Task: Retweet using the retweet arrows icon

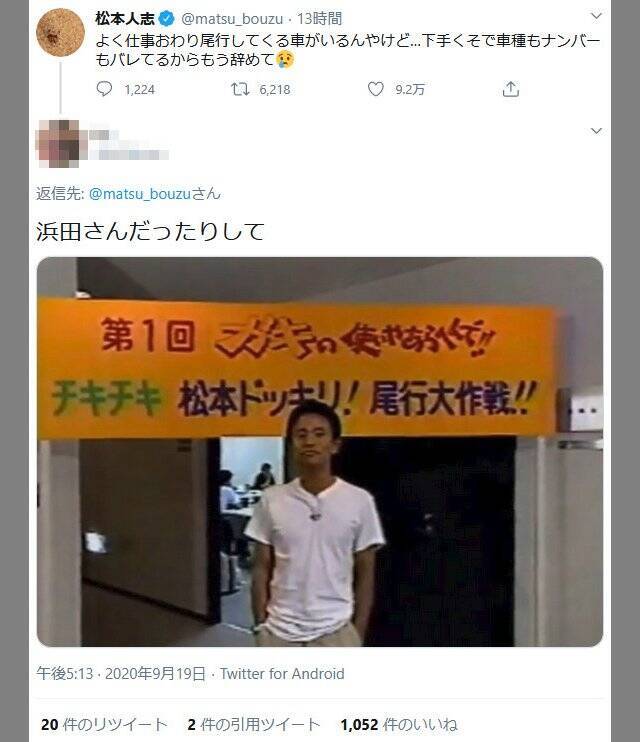Action: click(x=240, y=89)
